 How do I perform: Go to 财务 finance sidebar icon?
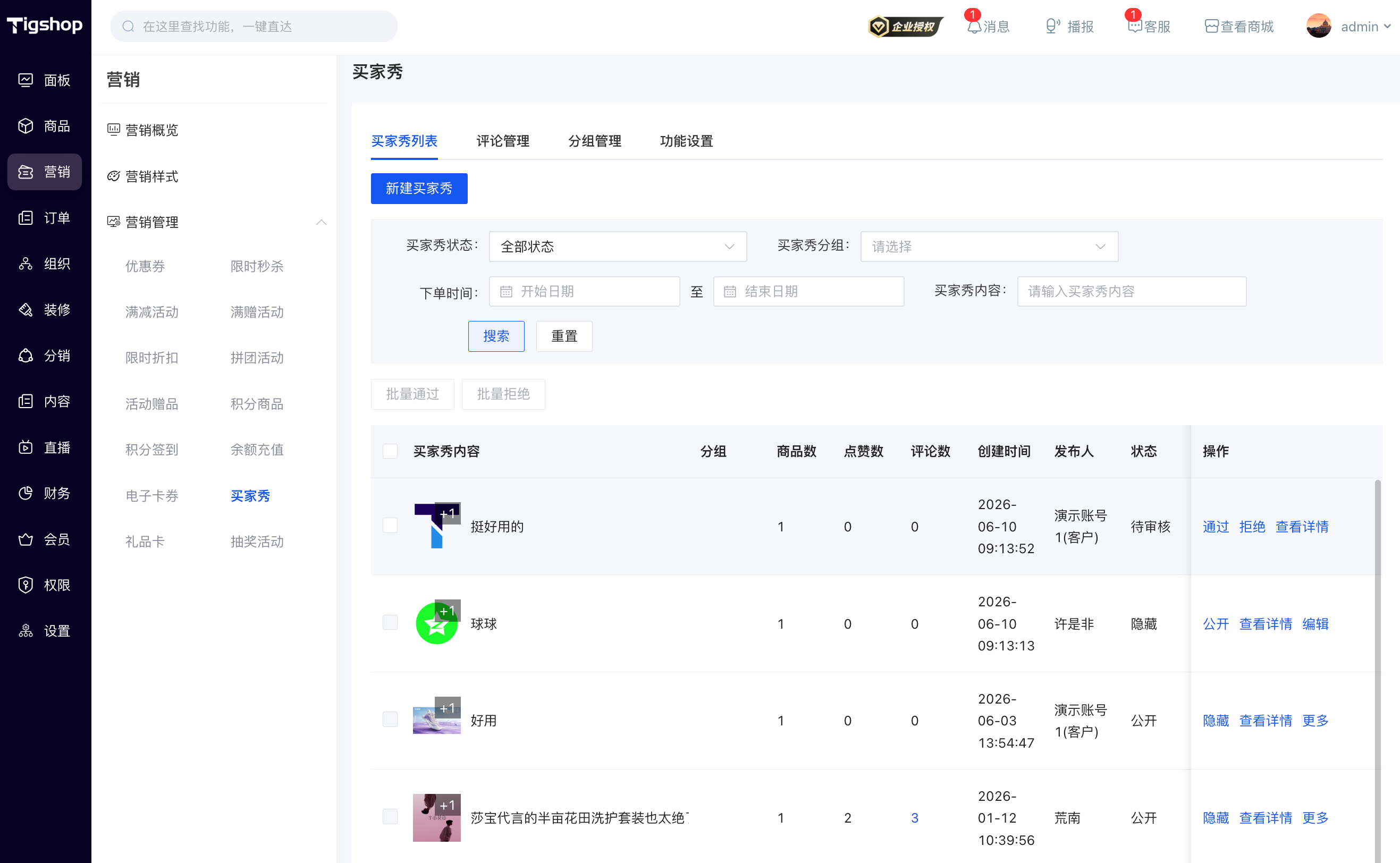tap(26, 493)
